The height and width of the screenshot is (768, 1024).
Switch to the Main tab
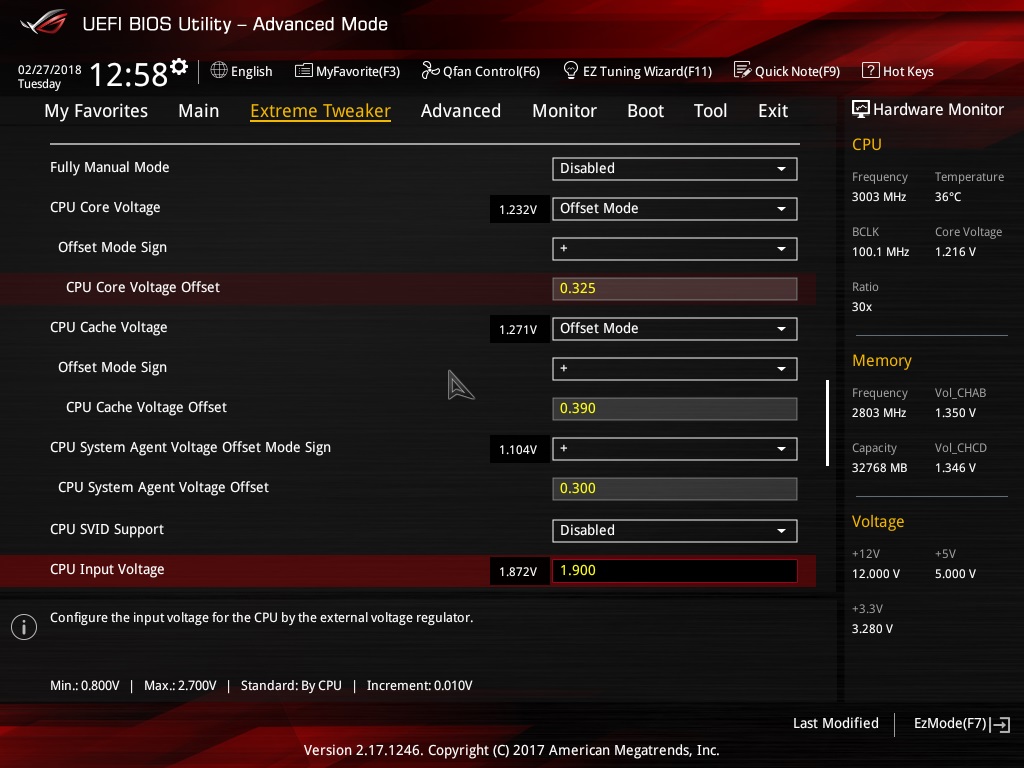point(199,111)
